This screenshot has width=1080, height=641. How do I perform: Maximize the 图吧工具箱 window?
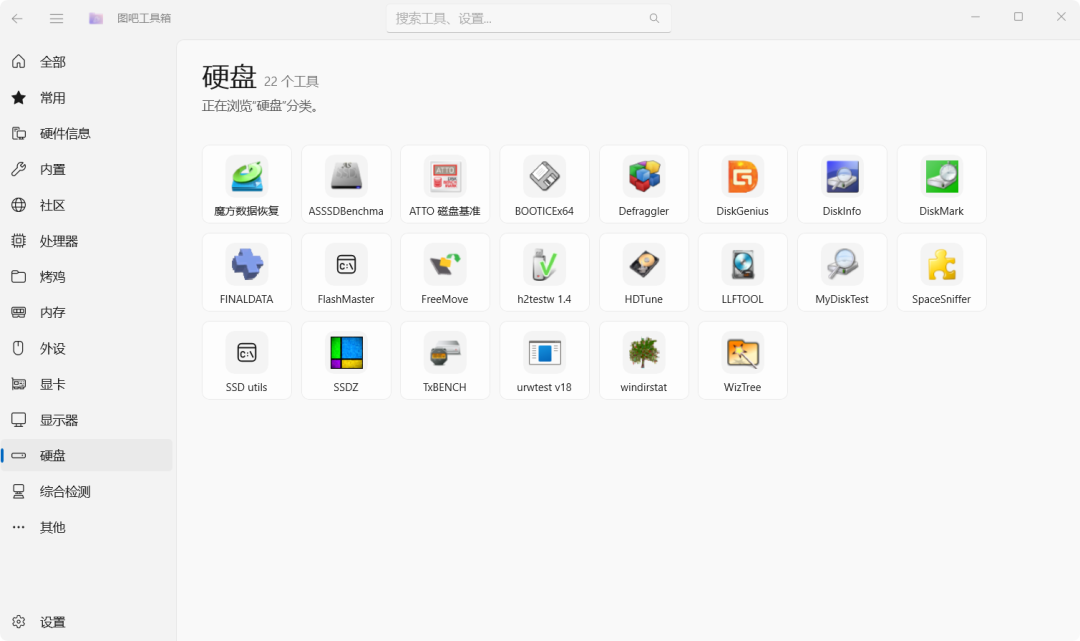pos(1018,17)
